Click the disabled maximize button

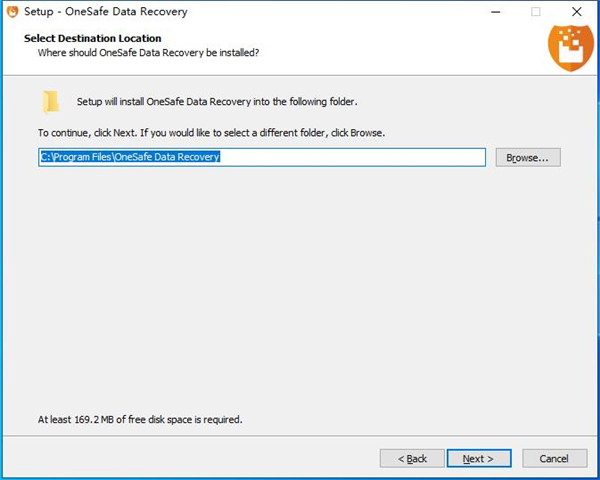[x=536, y=12]
